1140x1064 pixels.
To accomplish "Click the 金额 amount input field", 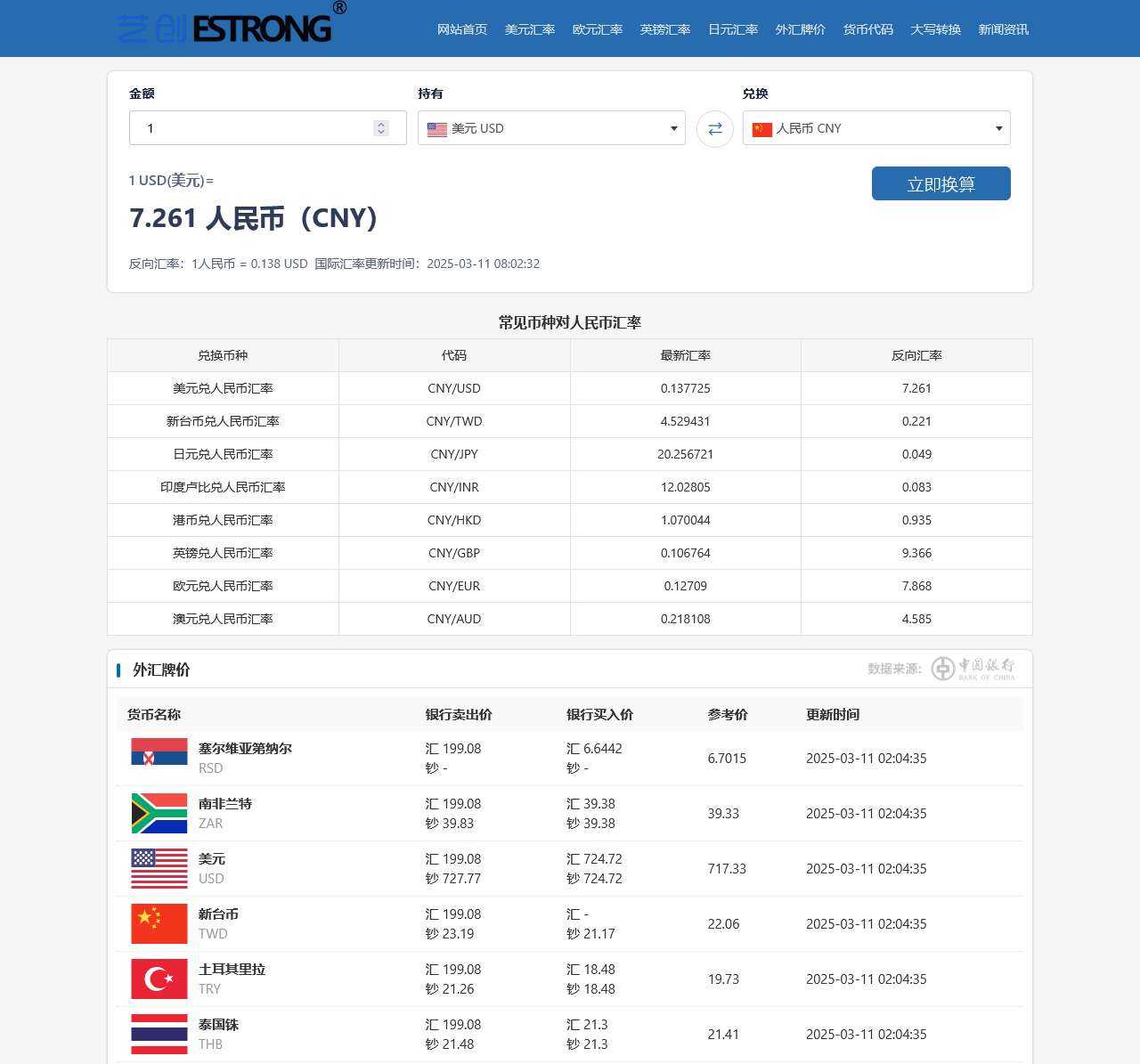I will pos(267,128).
